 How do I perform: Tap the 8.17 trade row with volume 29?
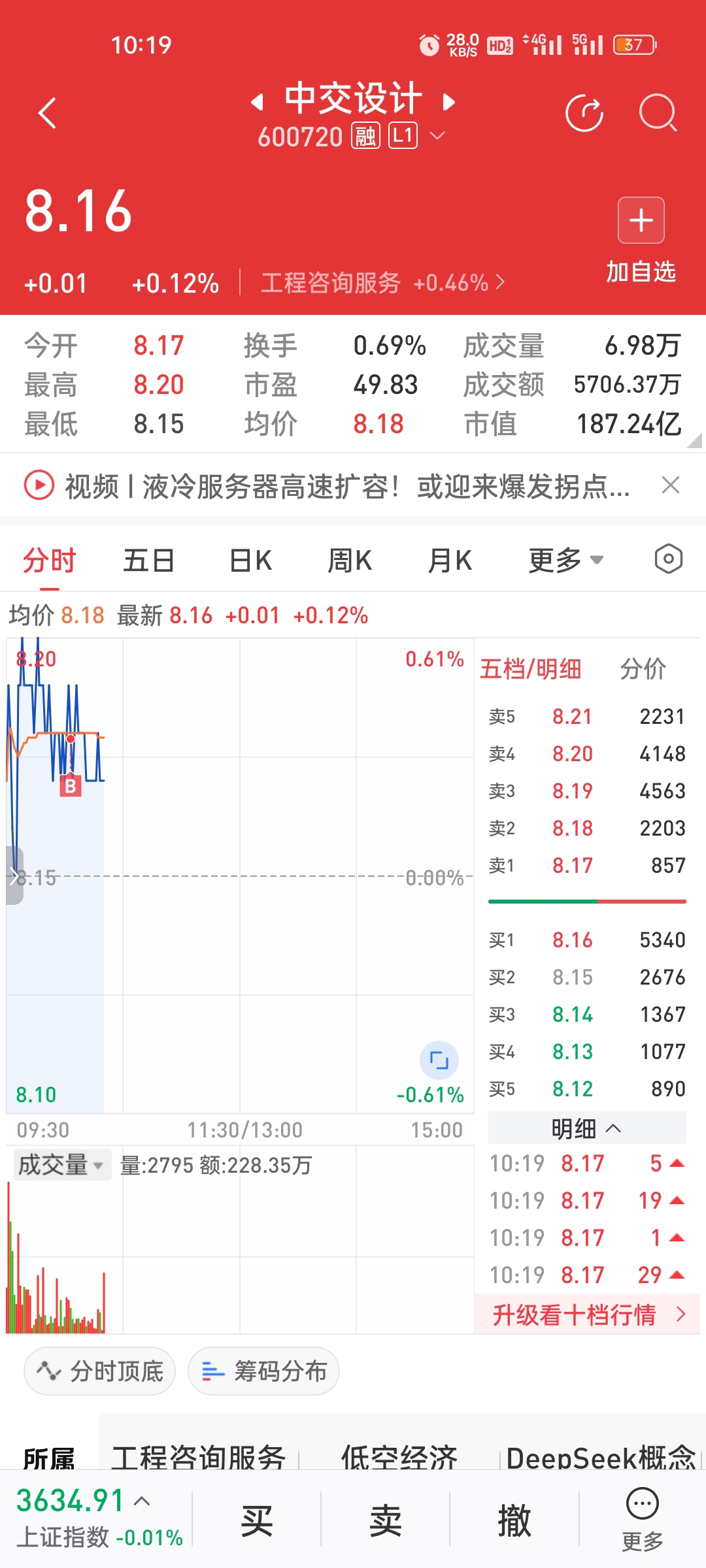click(587, 1275)
